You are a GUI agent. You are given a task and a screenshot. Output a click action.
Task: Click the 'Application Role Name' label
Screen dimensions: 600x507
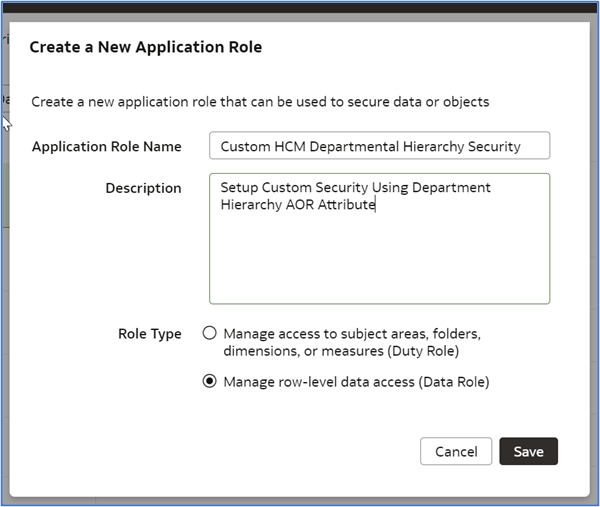(107, 146)
